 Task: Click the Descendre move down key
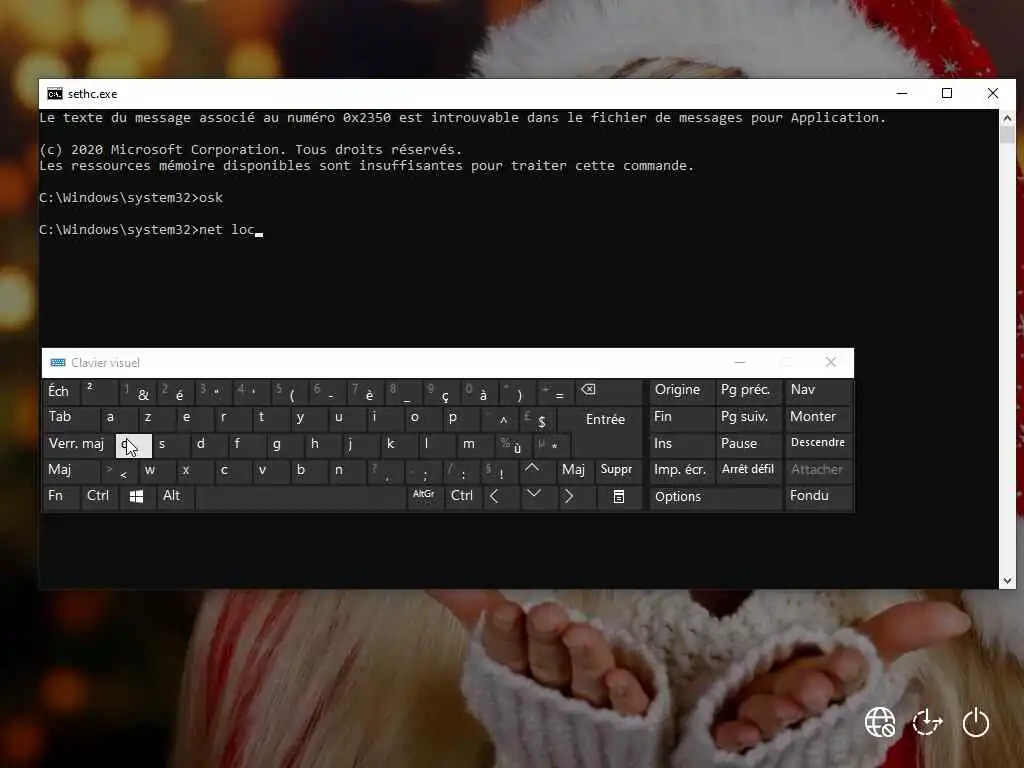pos(818,444)
